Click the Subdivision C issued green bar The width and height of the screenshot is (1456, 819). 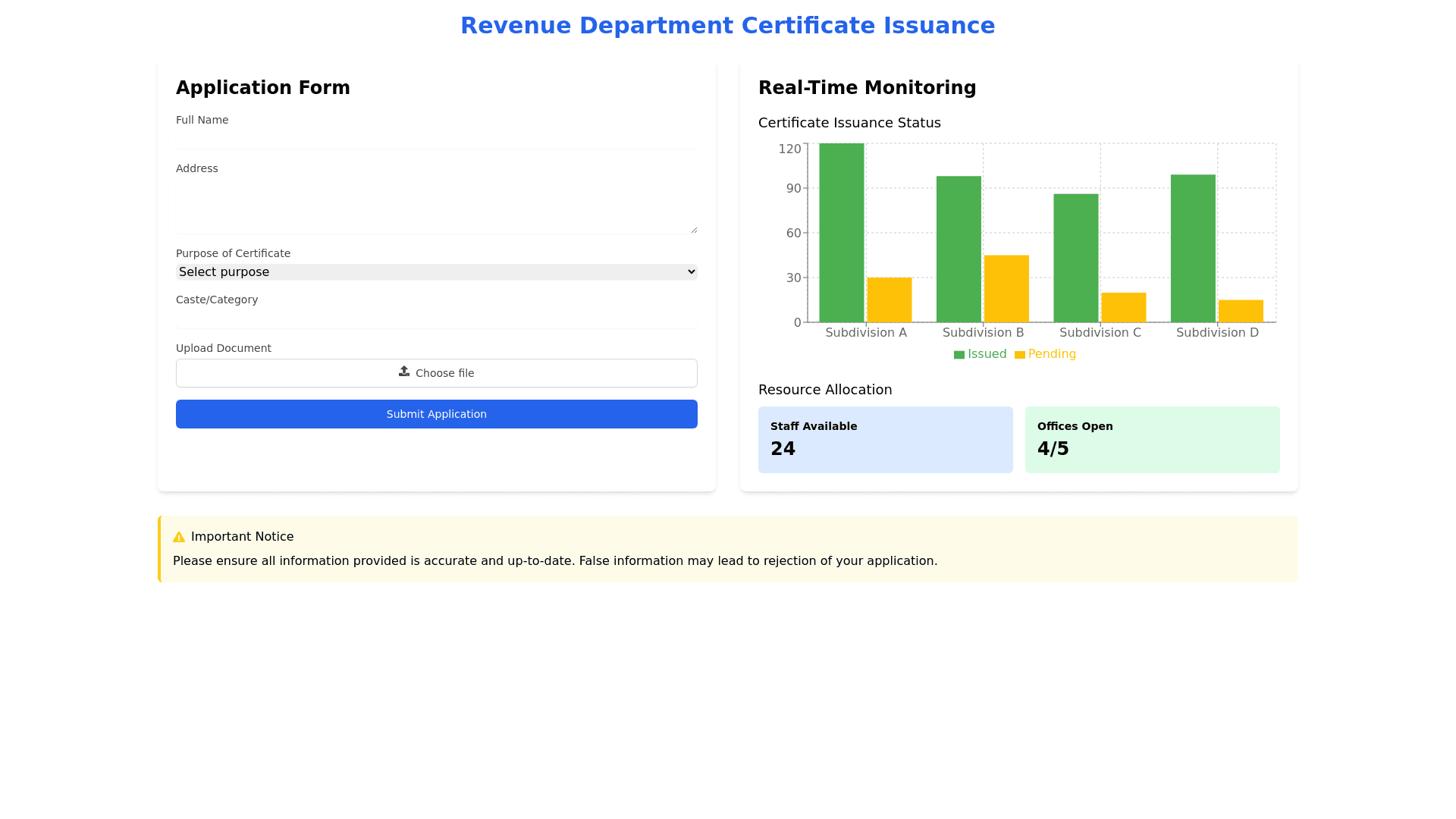point(1075,258)
